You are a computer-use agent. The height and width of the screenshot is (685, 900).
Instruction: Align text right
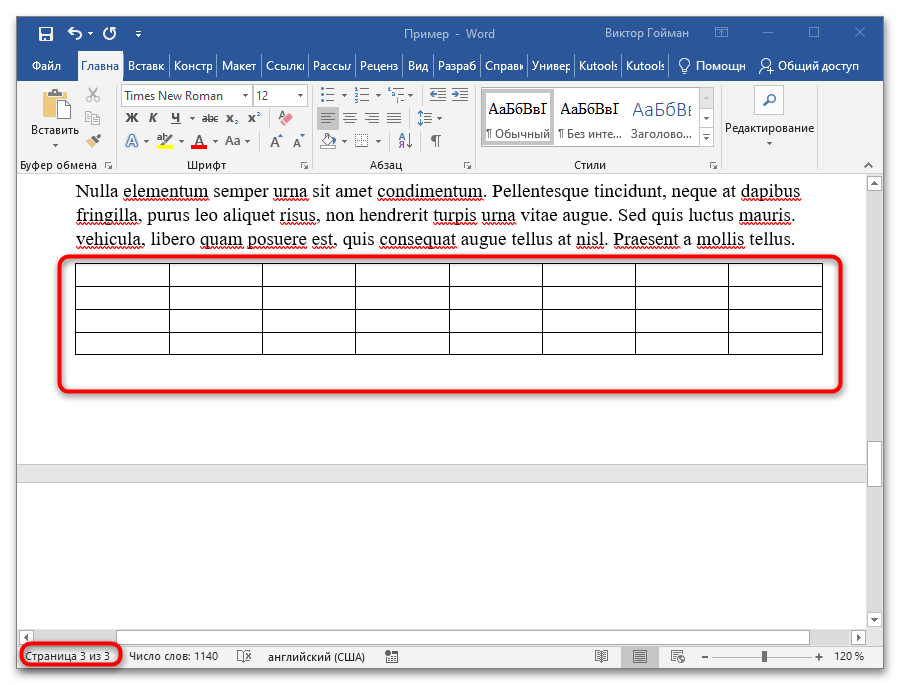click(372, 118)
